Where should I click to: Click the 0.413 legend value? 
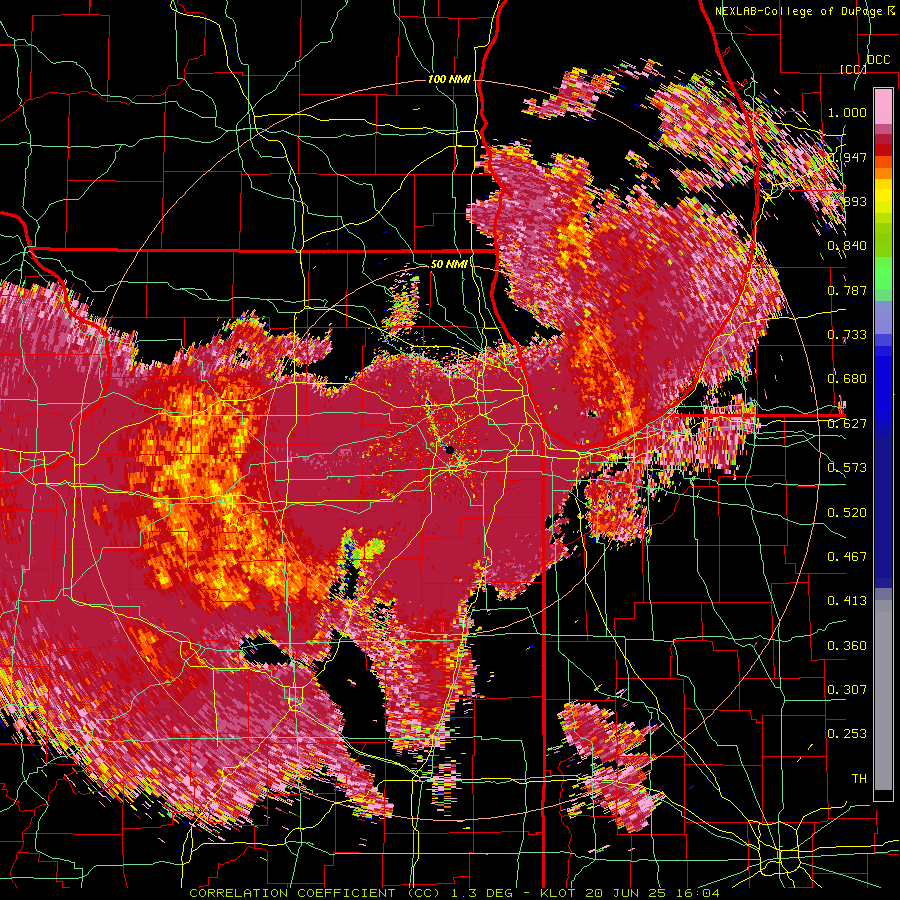tap(847, 601)
